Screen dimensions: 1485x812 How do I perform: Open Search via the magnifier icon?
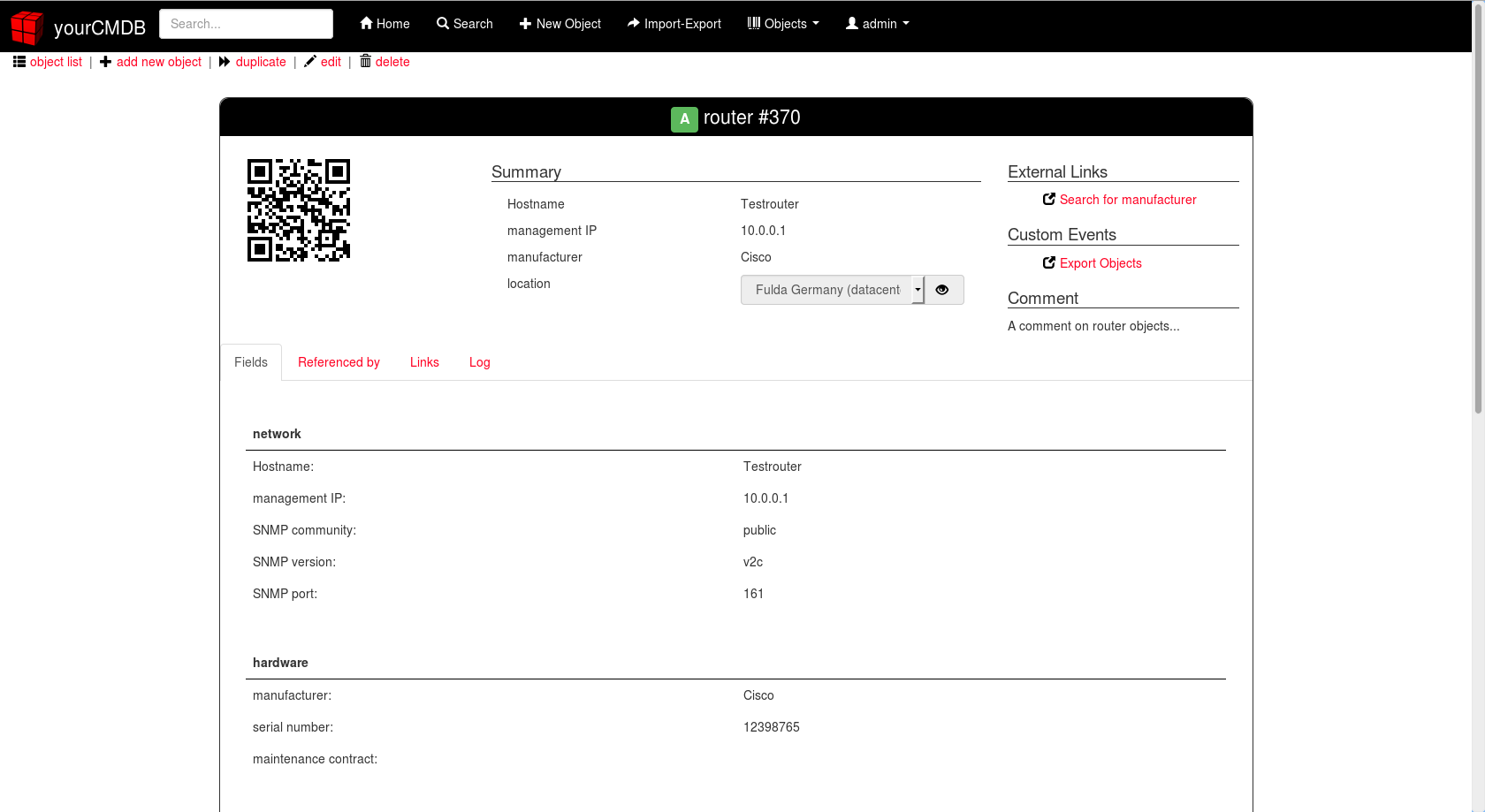(441, 23)
